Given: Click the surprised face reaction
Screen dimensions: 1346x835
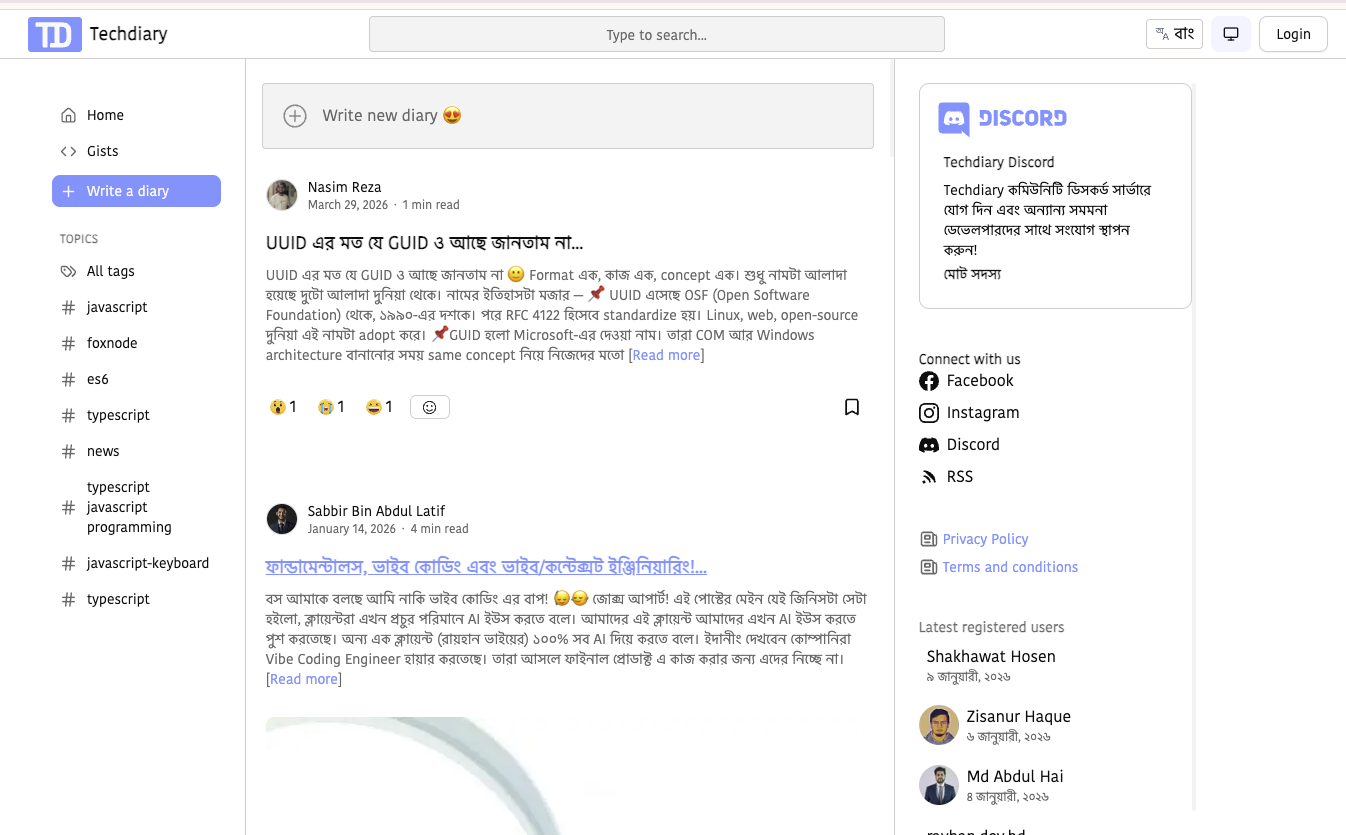Looking at the screenshot, I should point(283,407).
